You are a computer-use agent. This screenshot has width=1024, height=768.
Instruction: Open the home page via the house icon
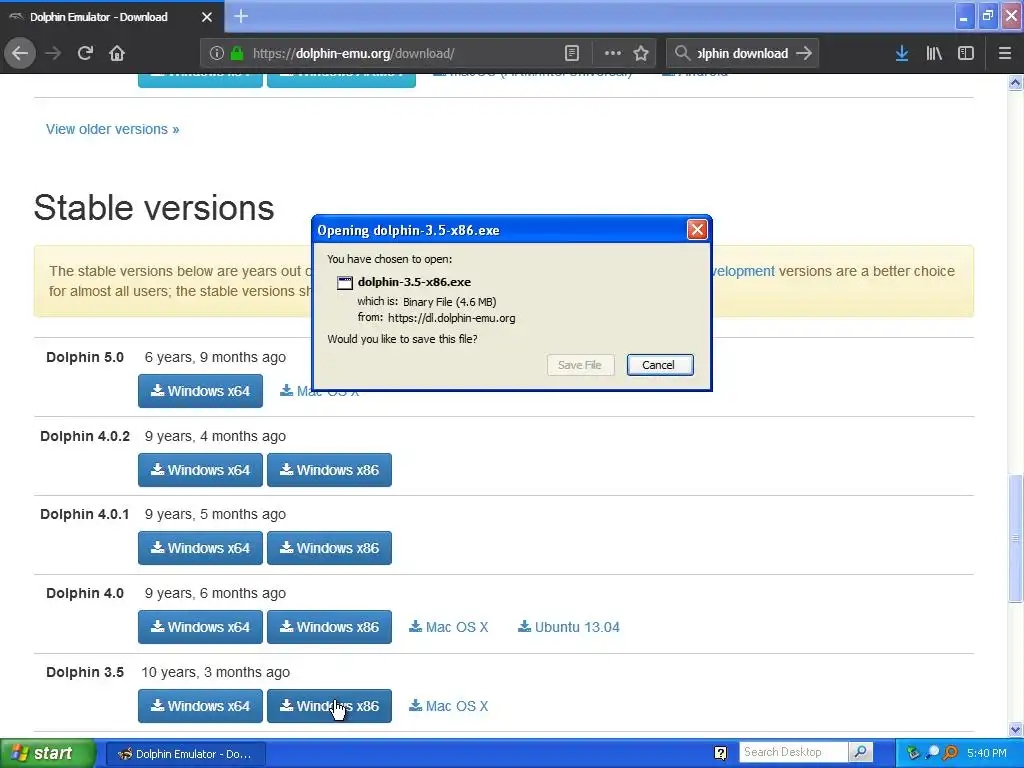117,53
